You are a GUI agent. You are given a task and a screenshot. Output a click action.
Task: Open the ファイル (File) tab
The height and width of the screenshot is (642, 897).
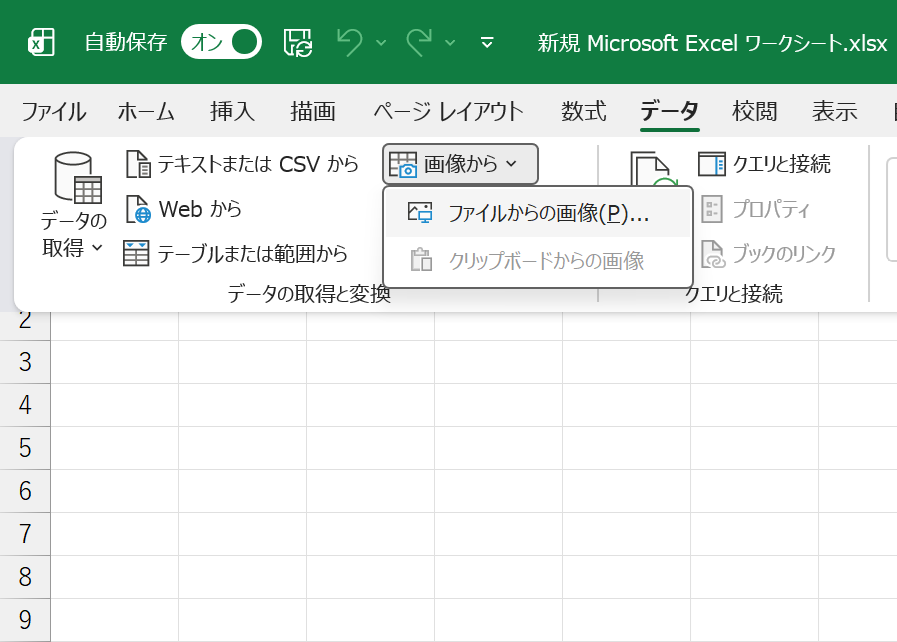pyautogui.click(x=53, y=111)
